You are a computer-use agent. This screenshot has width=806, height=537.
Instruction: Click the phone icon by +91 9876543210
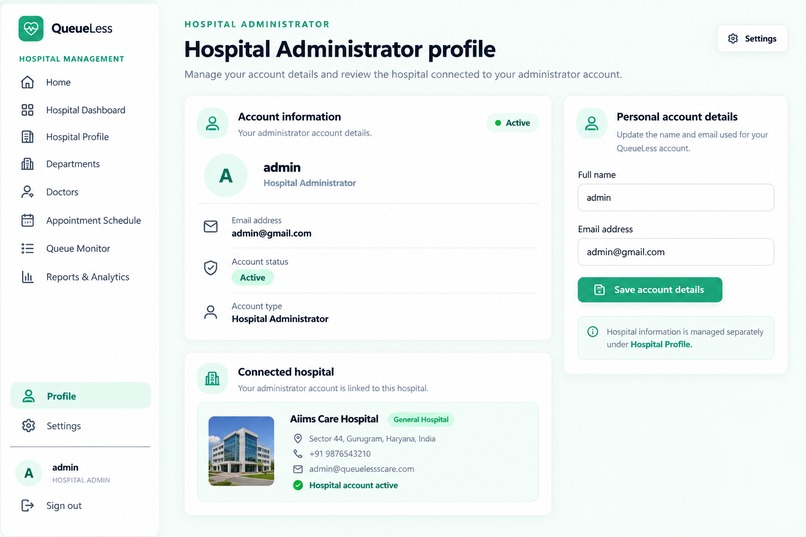point(298,454)
